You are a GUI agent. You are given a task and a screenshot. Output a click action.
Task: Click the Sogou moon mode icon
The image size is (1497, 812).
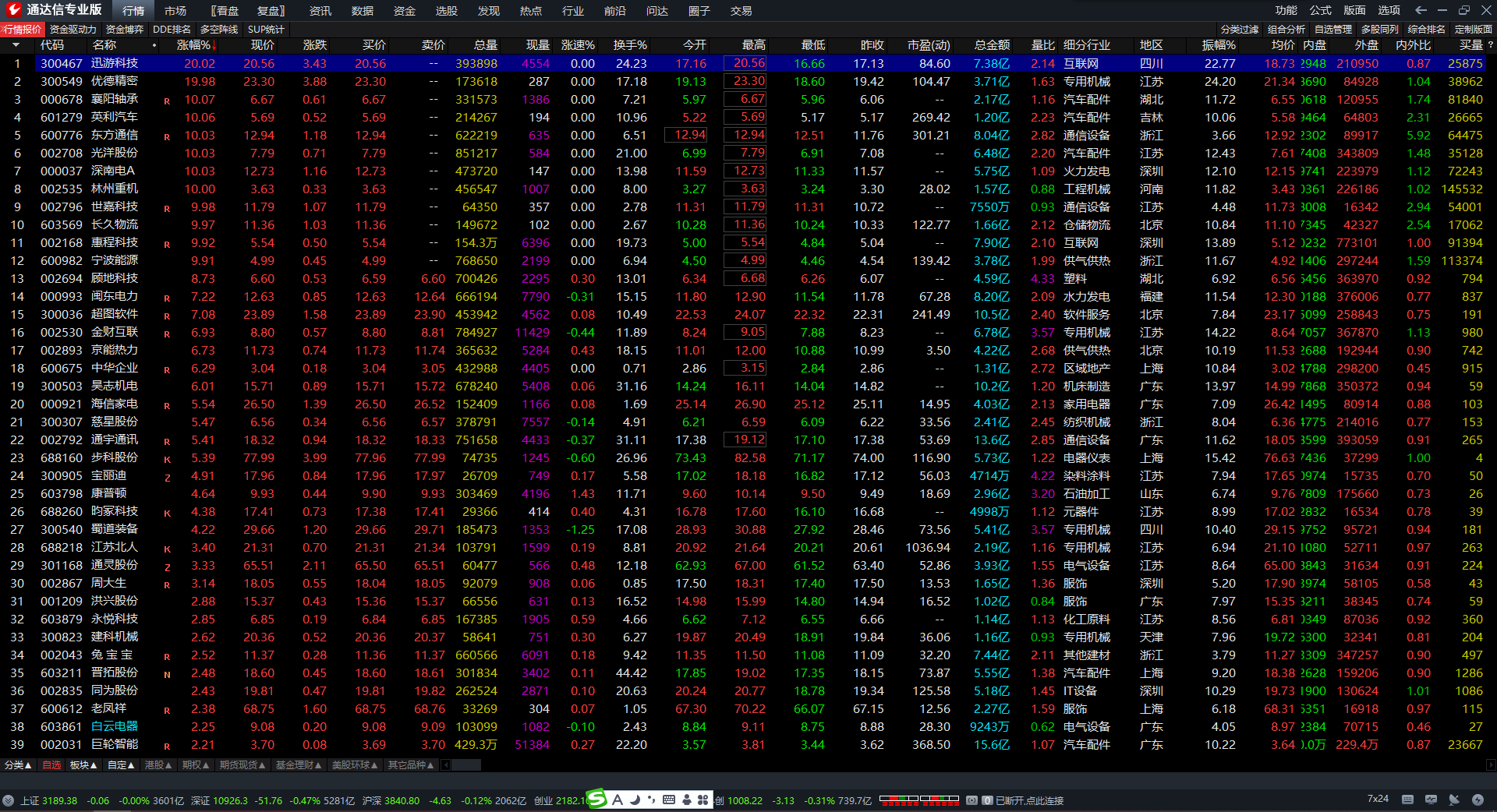tap(635, 800)
